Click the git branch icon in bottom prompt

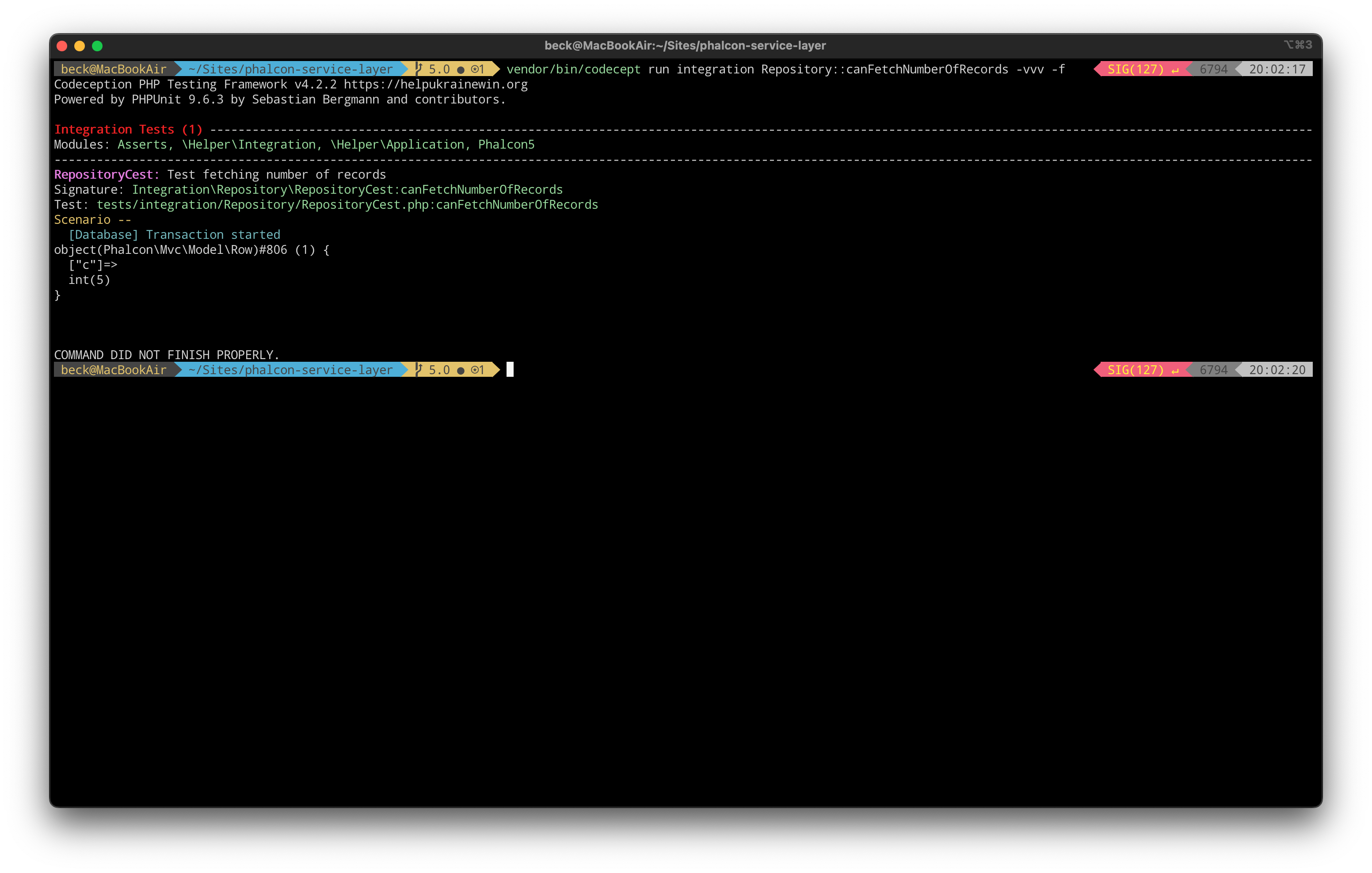click(419, 370)
